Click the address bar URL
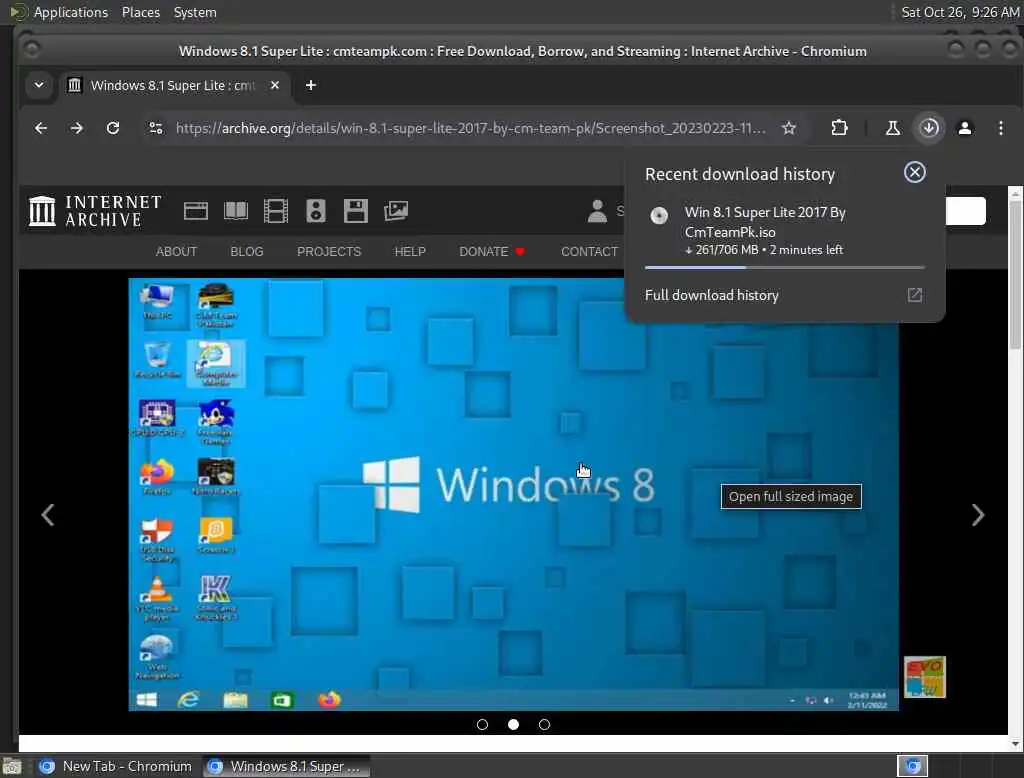The height and width of the screenshot is (778, 1024). pos(470,128)
